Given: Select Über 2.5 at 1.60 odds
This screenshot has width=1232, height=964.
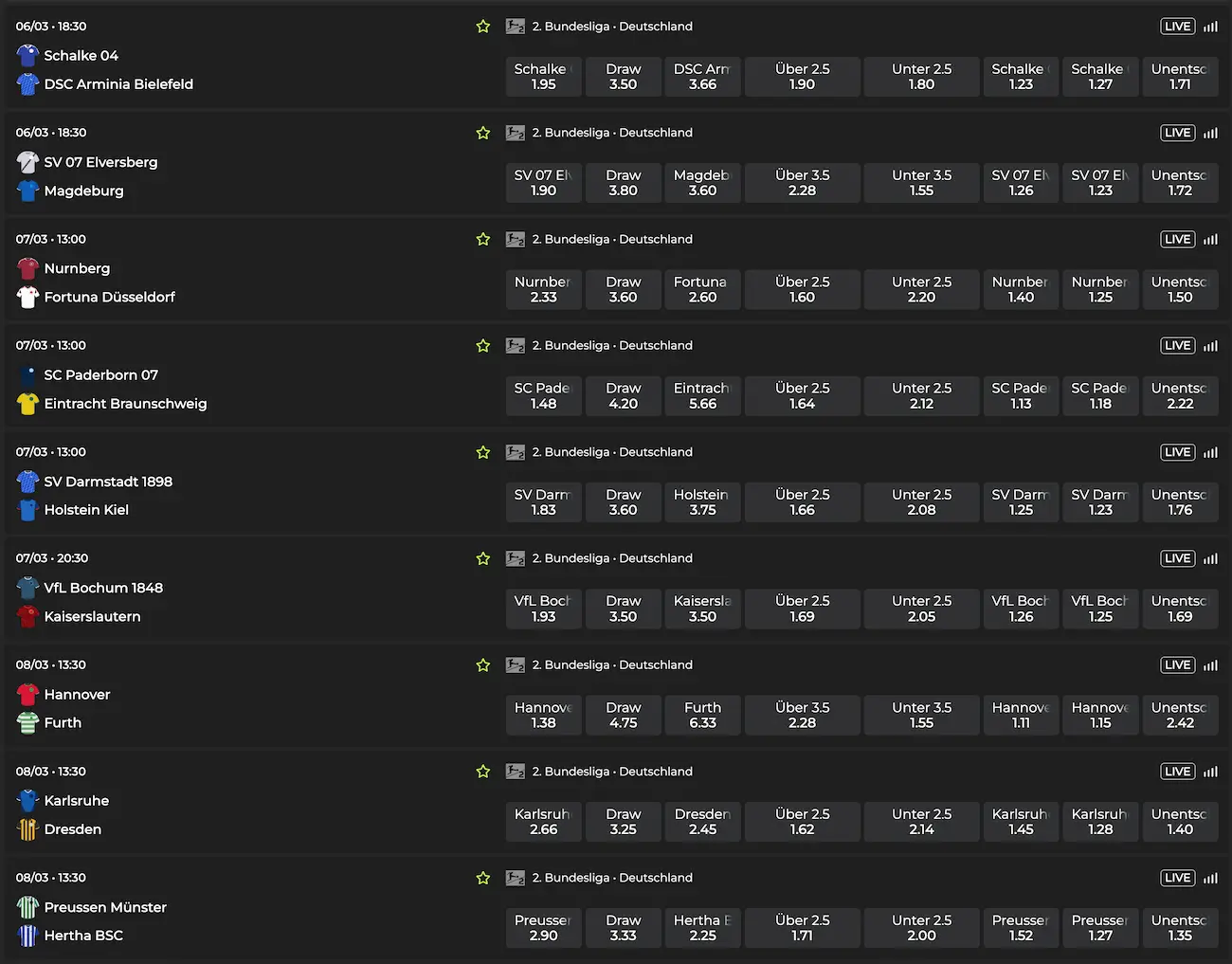Looking at the screenshot, I should click(803, 289).
